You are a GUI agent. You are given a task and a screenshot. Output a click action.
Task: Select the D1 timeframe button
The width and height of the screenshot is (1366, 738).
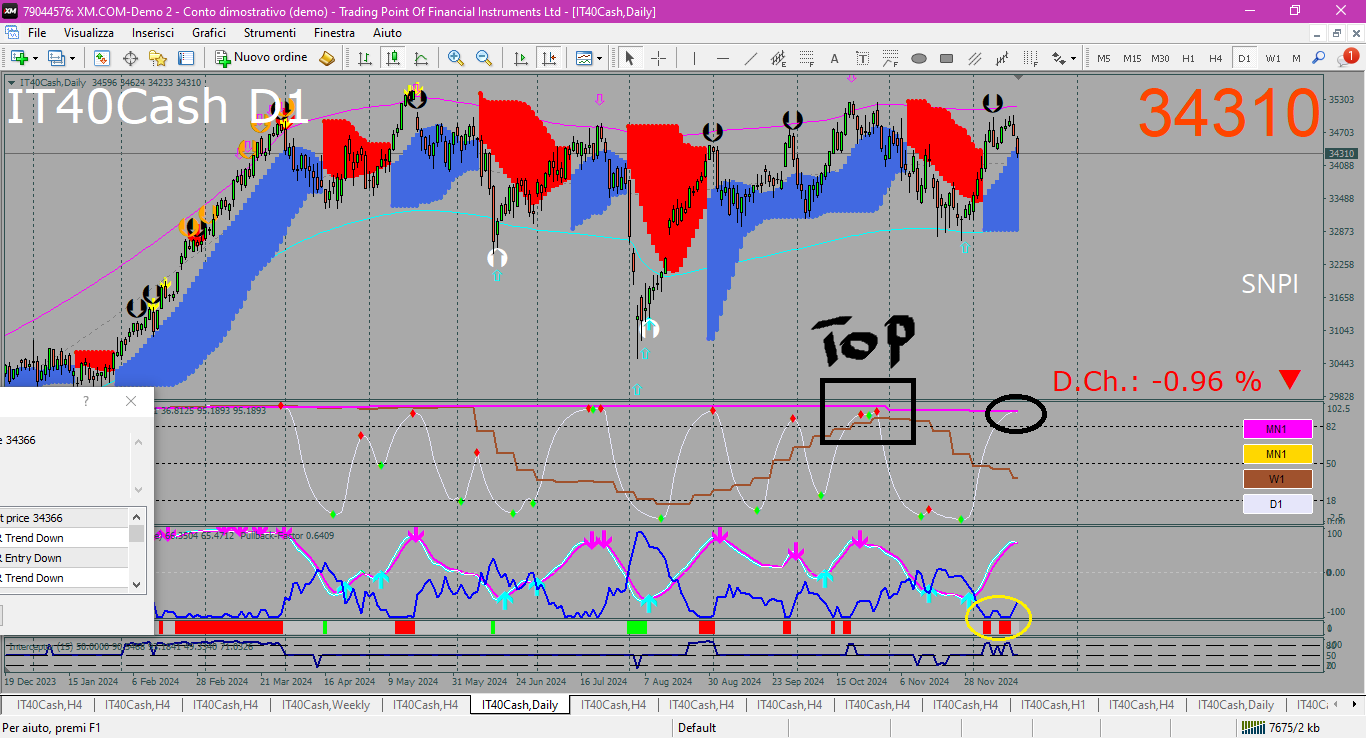(1244, 58)
